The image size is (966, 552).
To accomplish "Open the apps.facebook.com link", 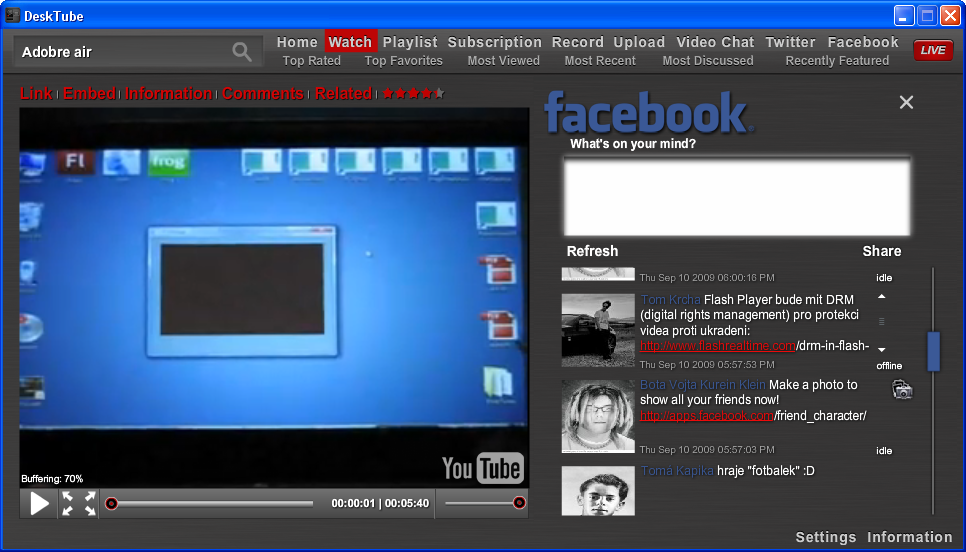I will [x=707, y=416].
